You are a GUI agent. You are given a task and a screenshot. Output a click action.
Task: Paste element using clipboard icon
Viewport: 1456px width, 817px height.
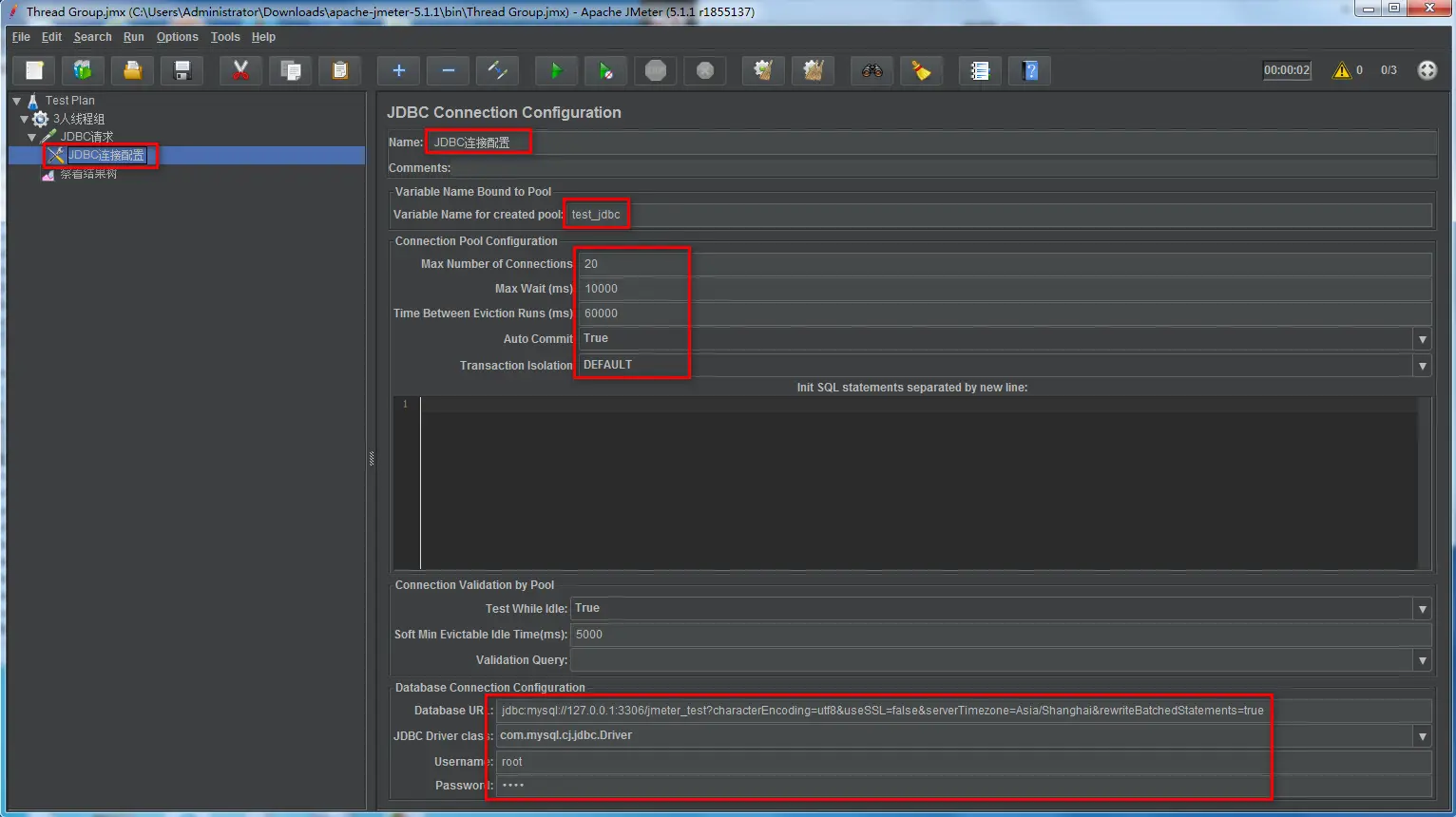click(340, 70)
